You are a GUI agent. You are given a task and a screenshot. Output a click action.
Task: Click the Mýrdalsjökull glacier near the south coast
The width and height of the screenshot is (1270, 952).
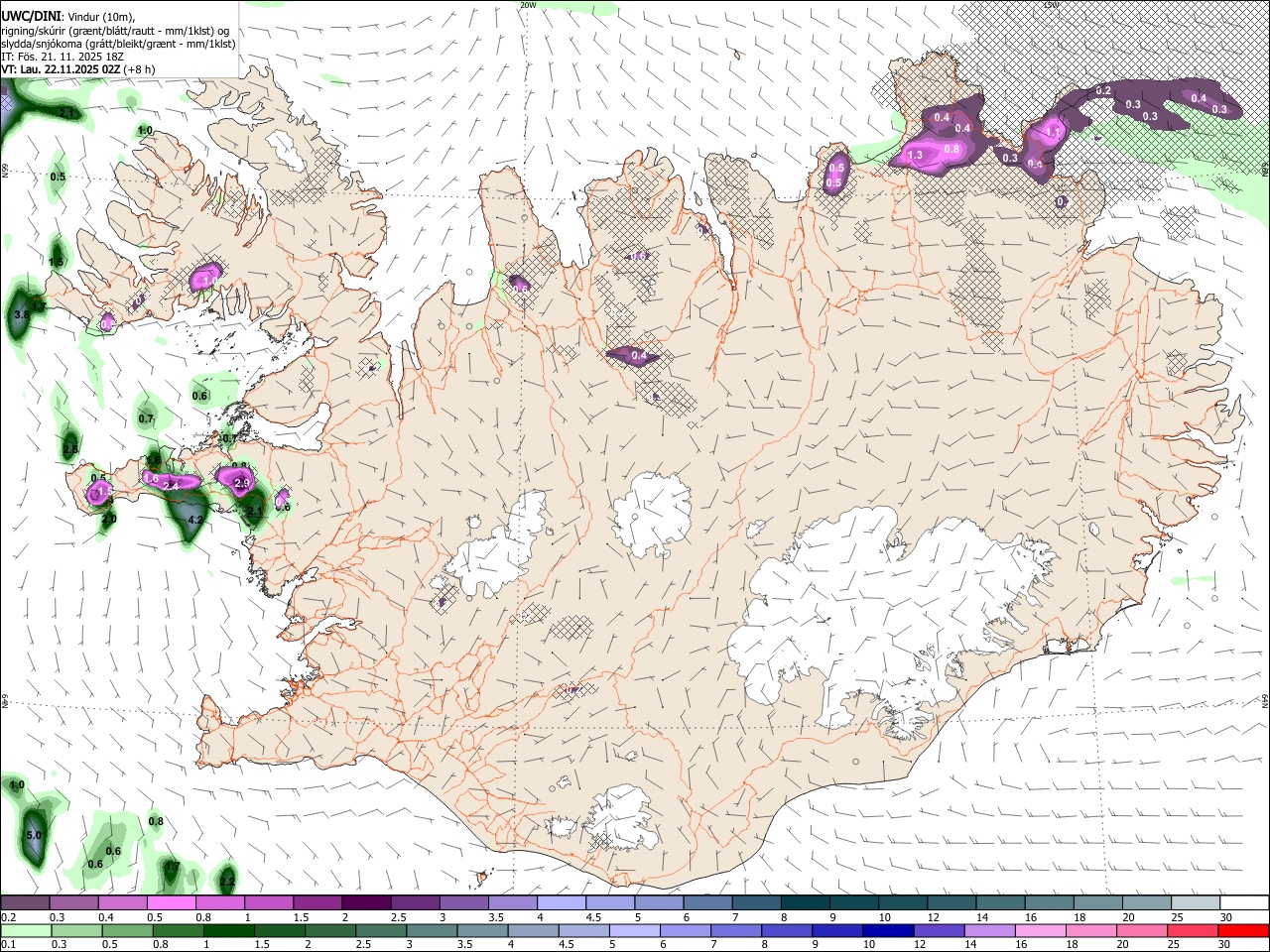tap(622, 818)
